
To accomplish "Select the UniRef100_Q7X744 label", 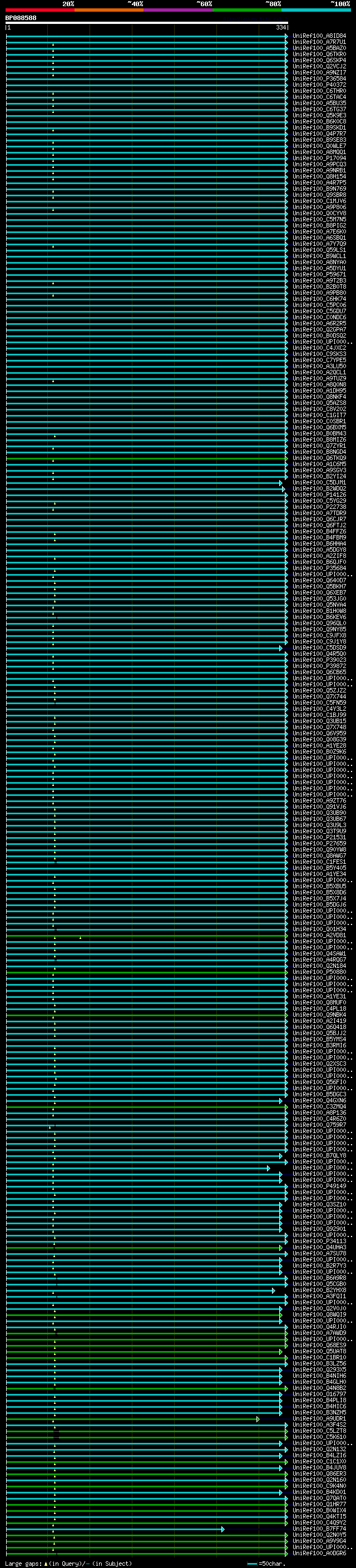I will (x=319, y=696).
